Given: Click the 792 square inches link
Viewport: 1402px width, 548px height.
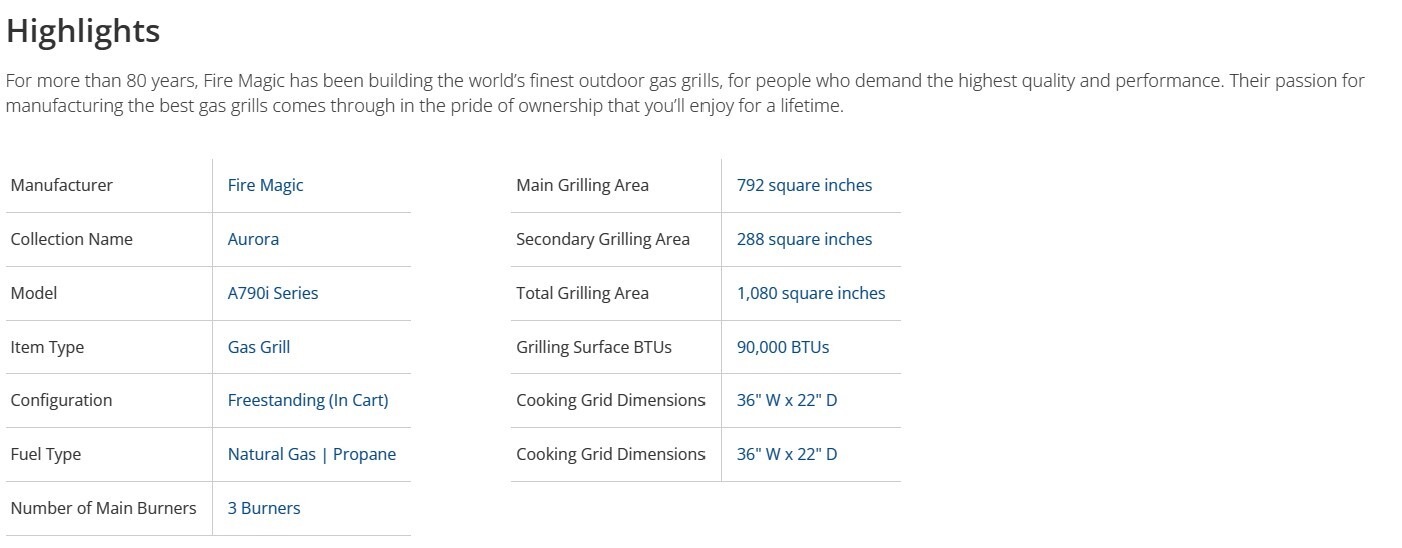Looking at the screenshot, I should (804, 185).
